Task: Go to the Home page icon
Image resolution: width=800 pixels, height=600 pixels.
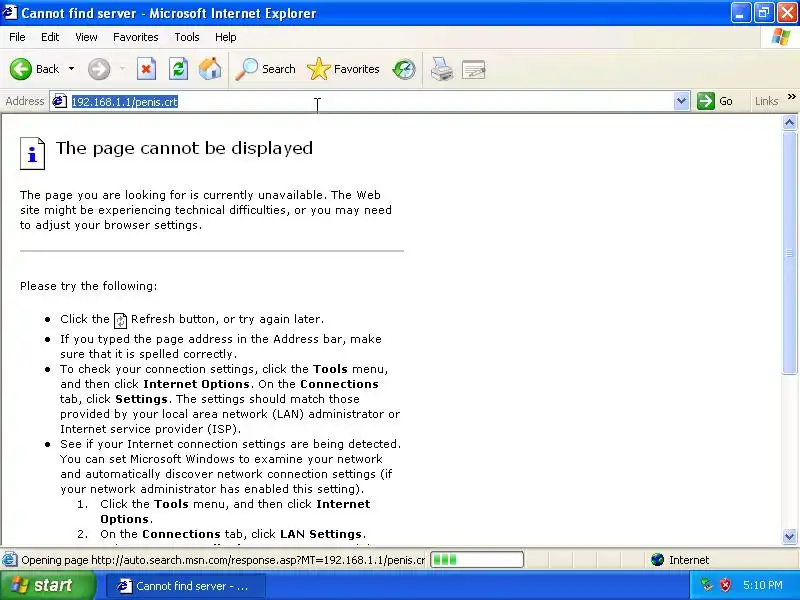Action: (x=210, y=69)
